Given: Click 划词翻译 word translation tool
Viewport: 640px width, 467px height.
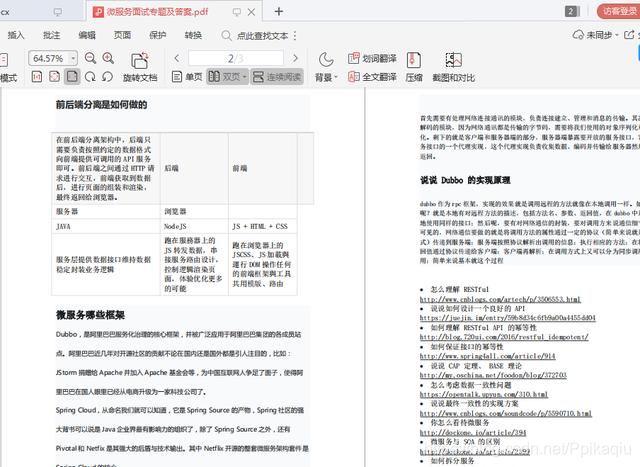Looking at the screenshot, I should click(x=372, y=58).
